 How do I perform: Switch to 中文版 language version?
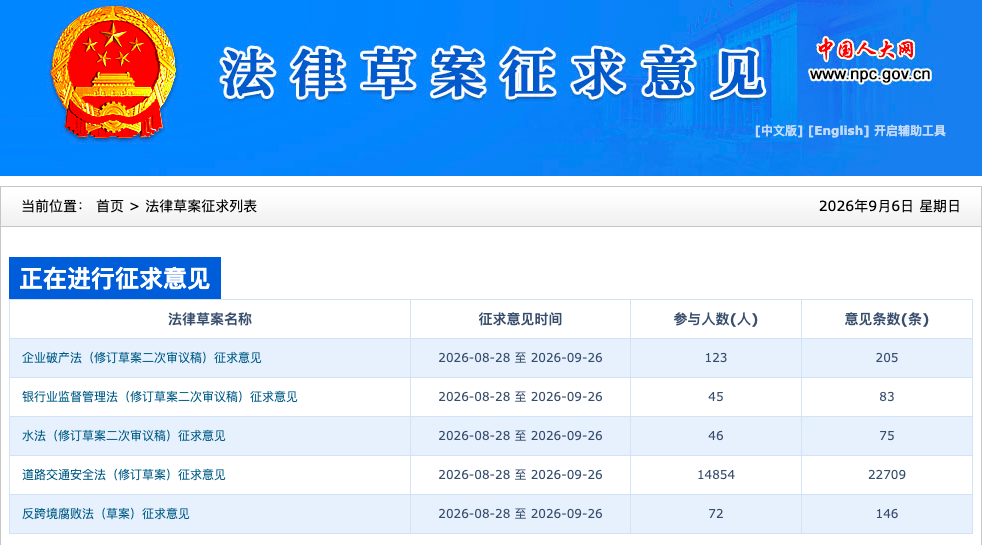[778, 131]
